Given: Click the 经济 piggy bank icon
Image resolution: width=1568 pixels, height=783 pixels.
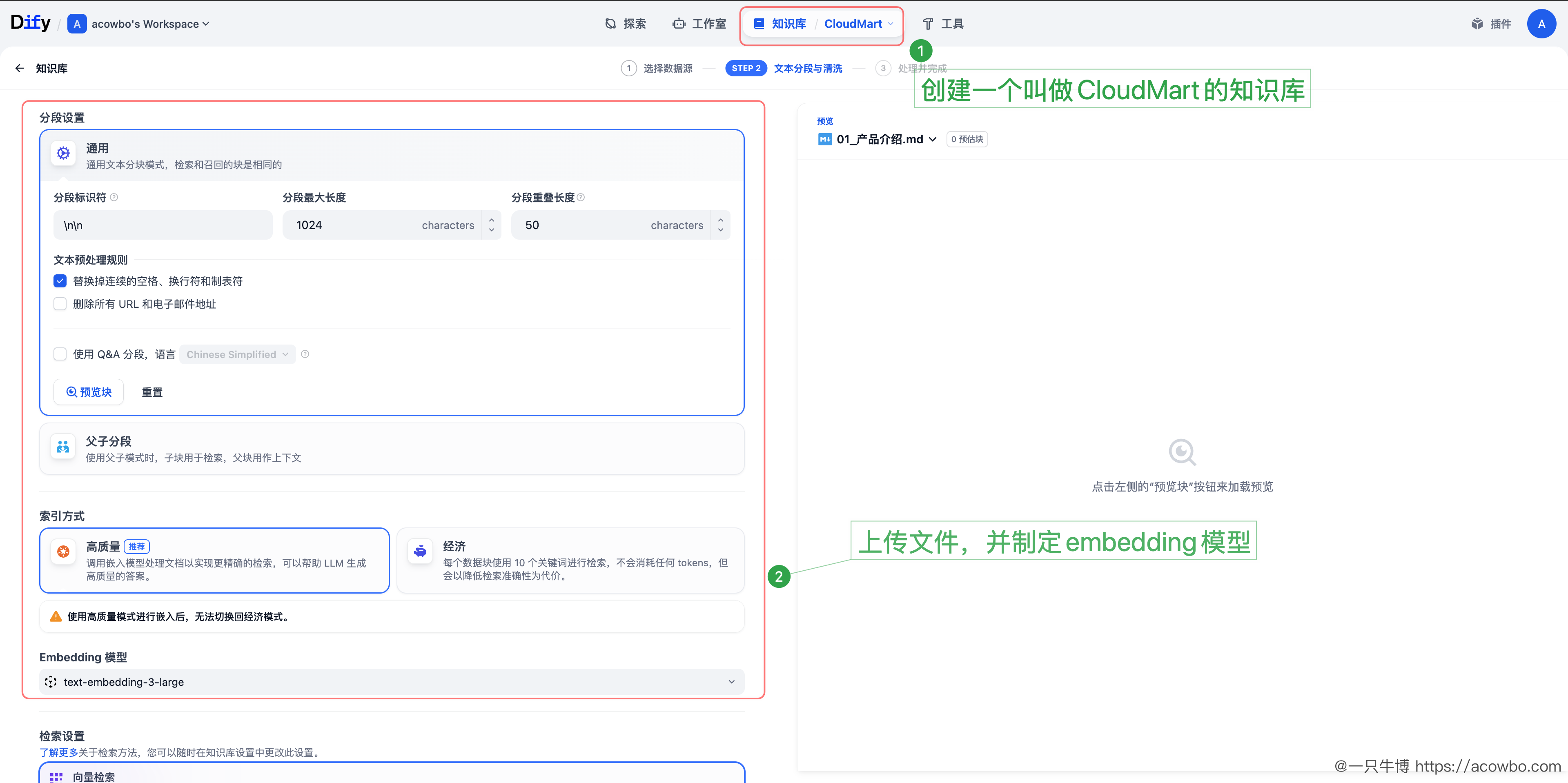Looking at the screenshot, I should pos(420,551).
